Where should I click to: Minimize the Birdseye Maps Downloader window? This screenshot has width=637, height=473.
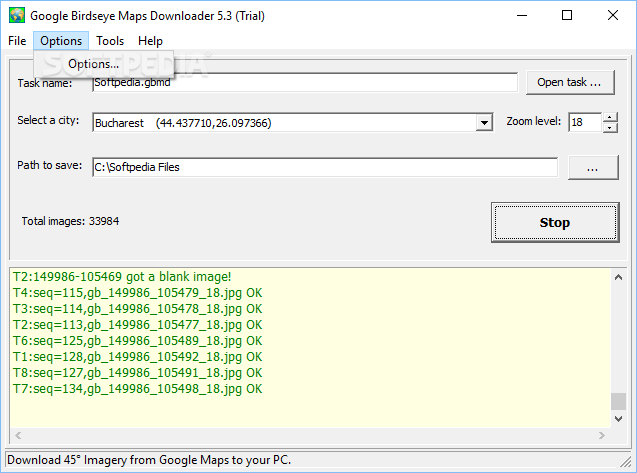522,15
